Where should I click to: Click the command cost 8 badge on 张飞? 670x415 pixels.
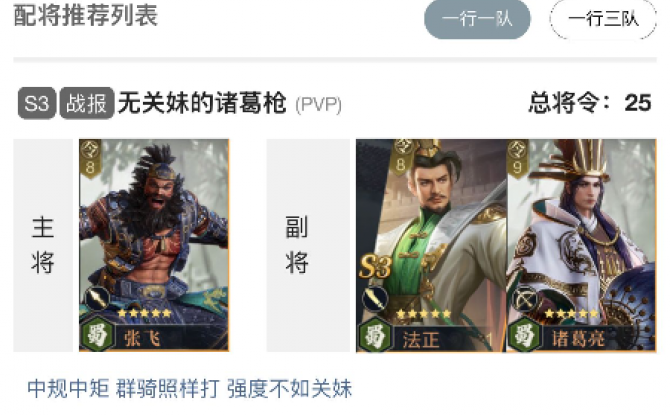[90, 157]
